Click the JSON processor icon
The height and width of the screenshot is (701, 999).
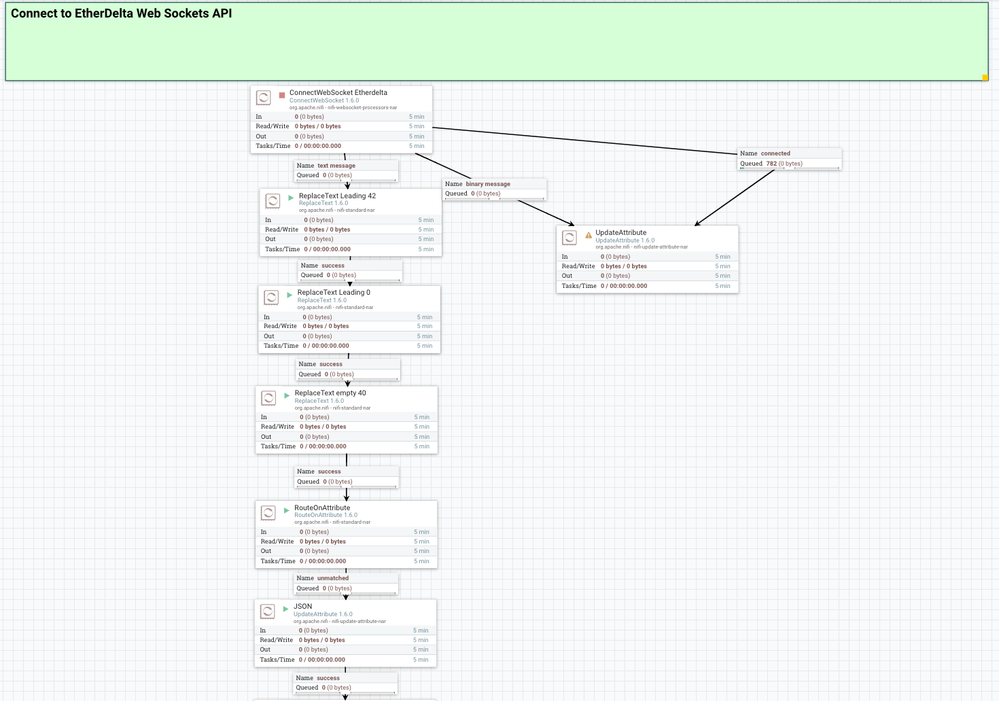click(268, 611)
